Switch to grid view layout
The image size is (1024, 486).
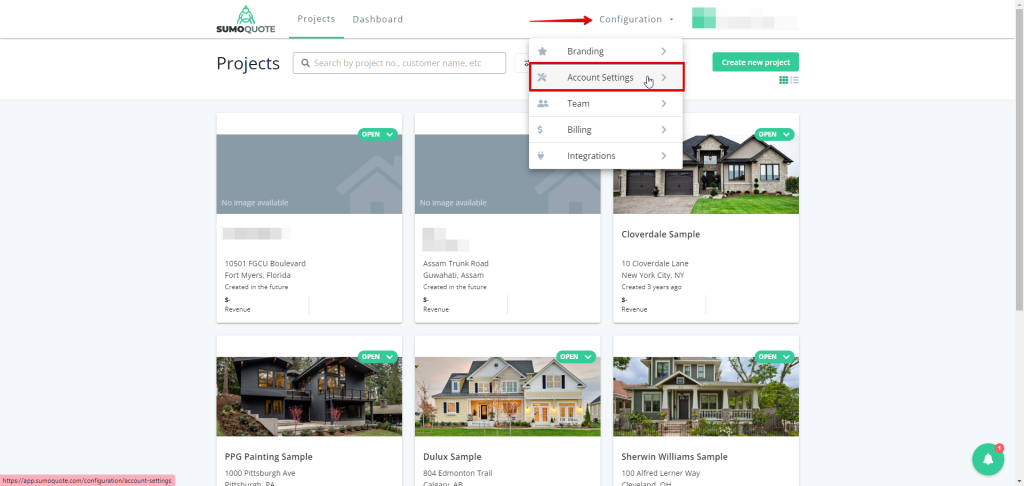click(783, 80)
